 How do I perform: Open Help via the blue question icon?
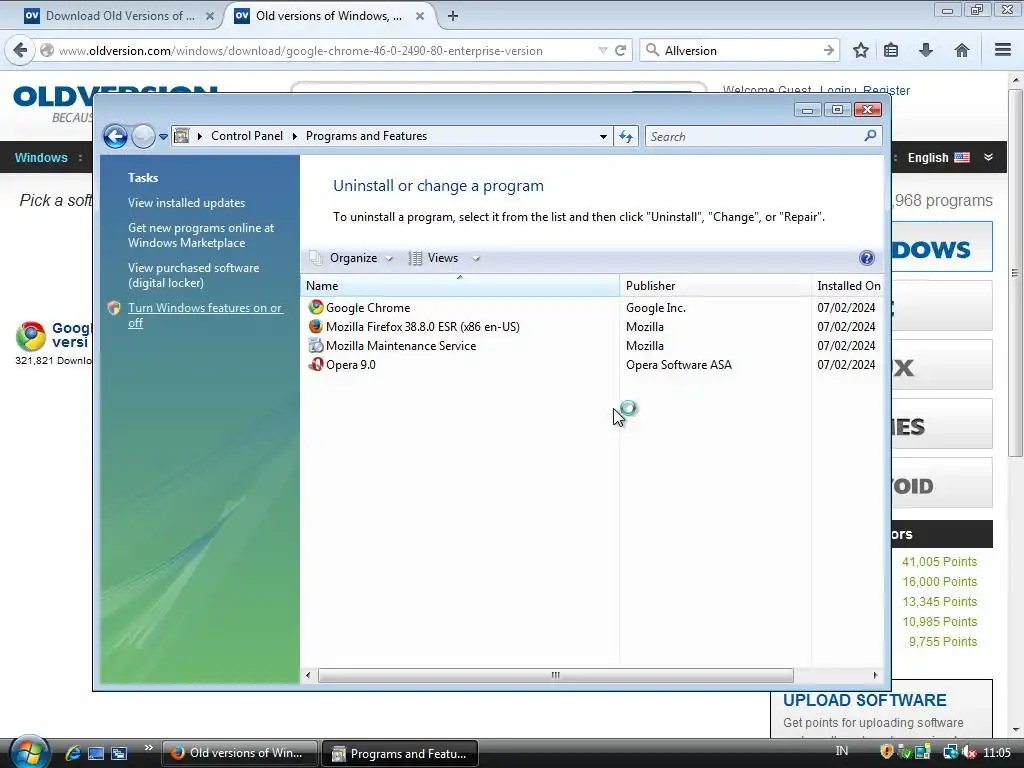(867, 258)
